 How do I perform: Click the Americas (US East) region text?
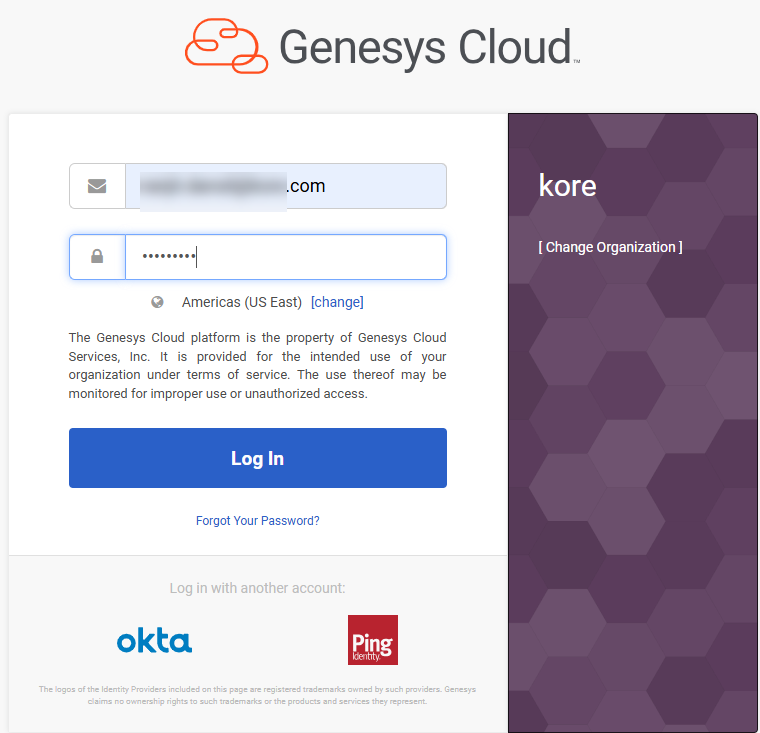242,302
